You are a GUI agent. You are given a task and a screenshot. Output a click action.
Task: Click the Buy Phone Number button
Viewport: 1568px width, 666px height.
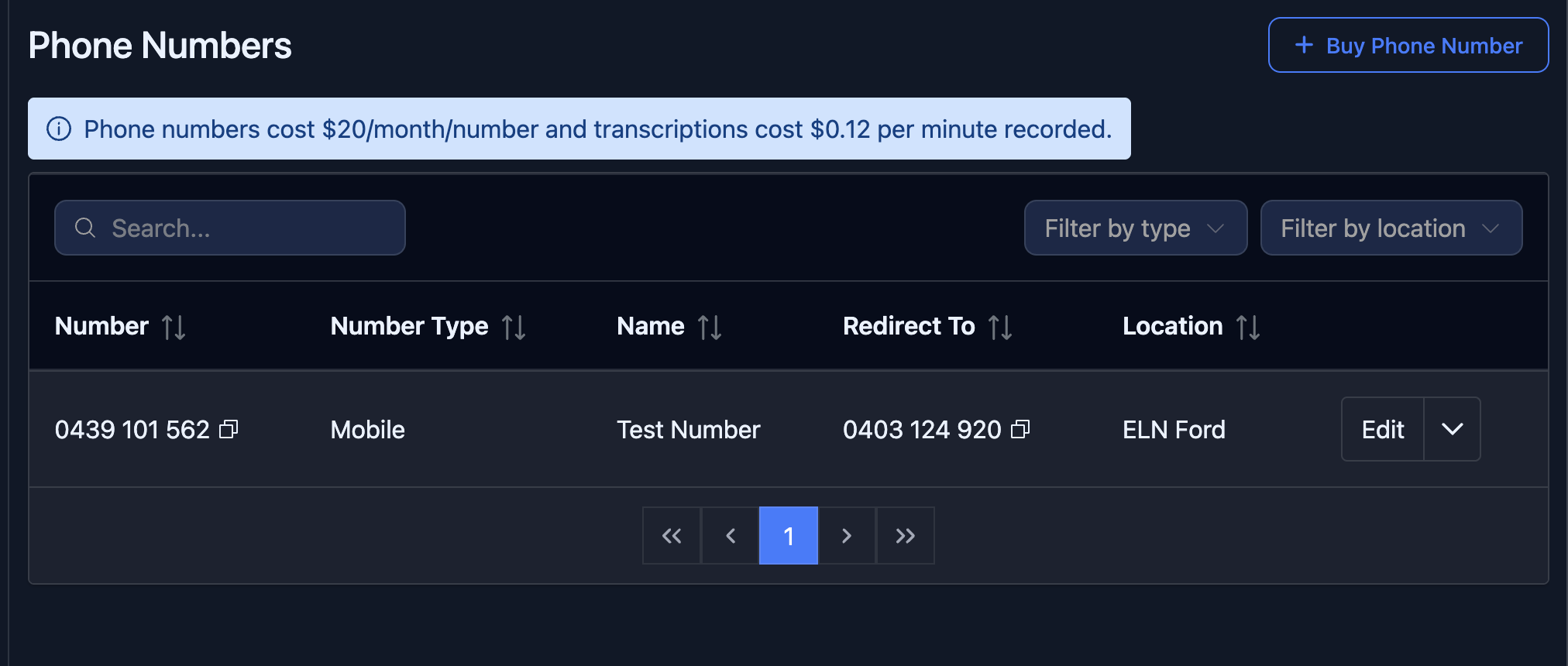pyautogui.click(x=1408, y=46)
